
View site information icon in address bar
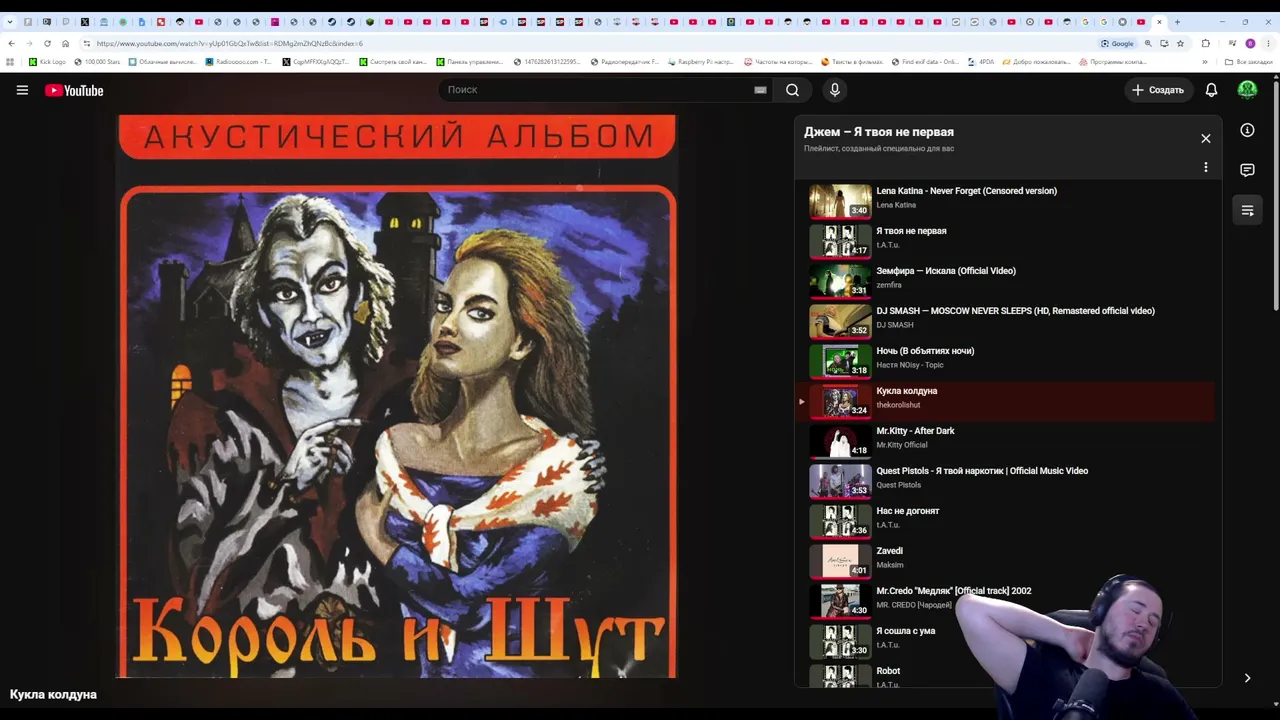coord(87,43)
